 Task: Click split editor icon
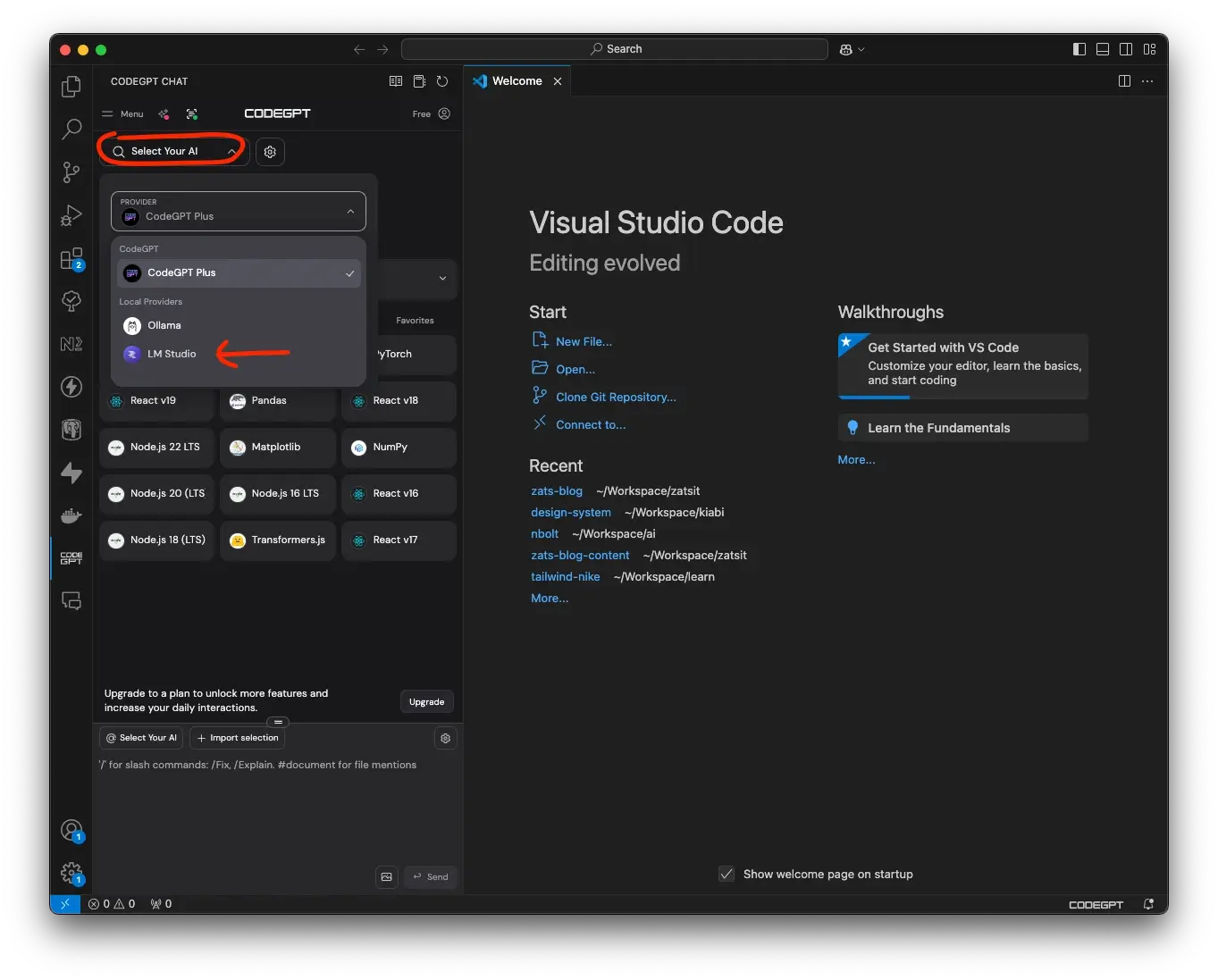[x=1124, y=81]
